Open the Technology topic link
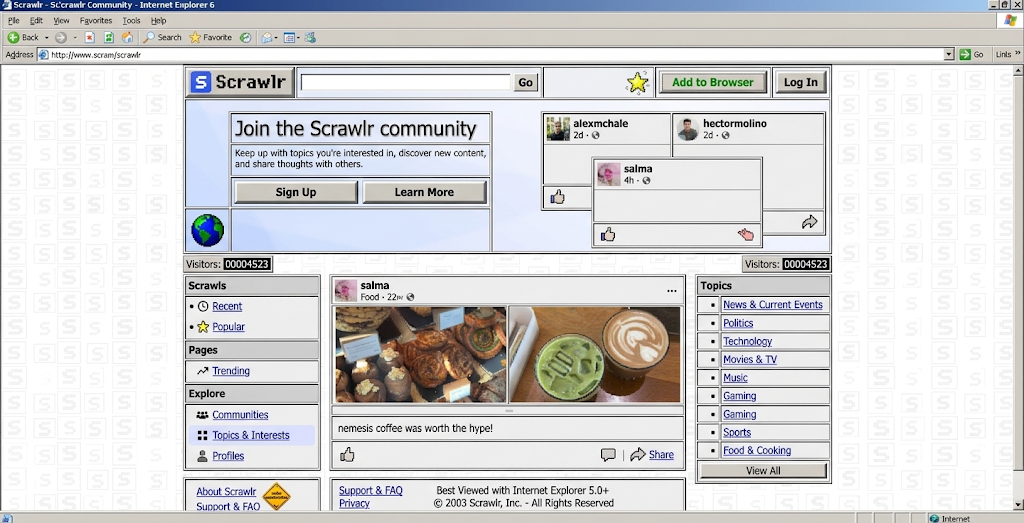 click(747, 341)
